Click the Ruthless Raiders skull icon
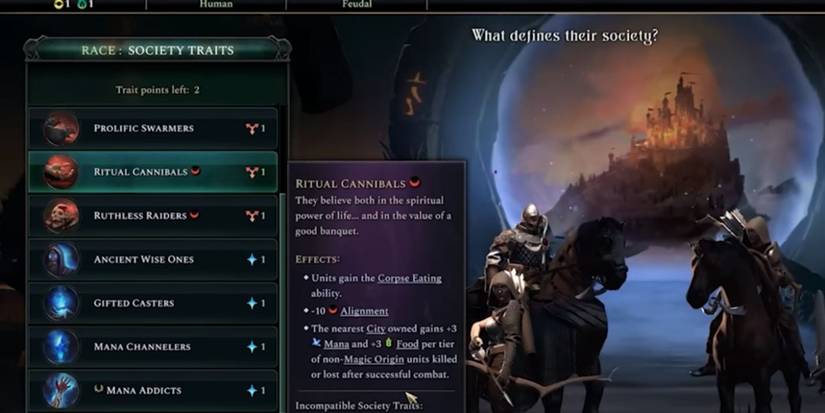Screen dimensions: 825x413 coord(61,216)
